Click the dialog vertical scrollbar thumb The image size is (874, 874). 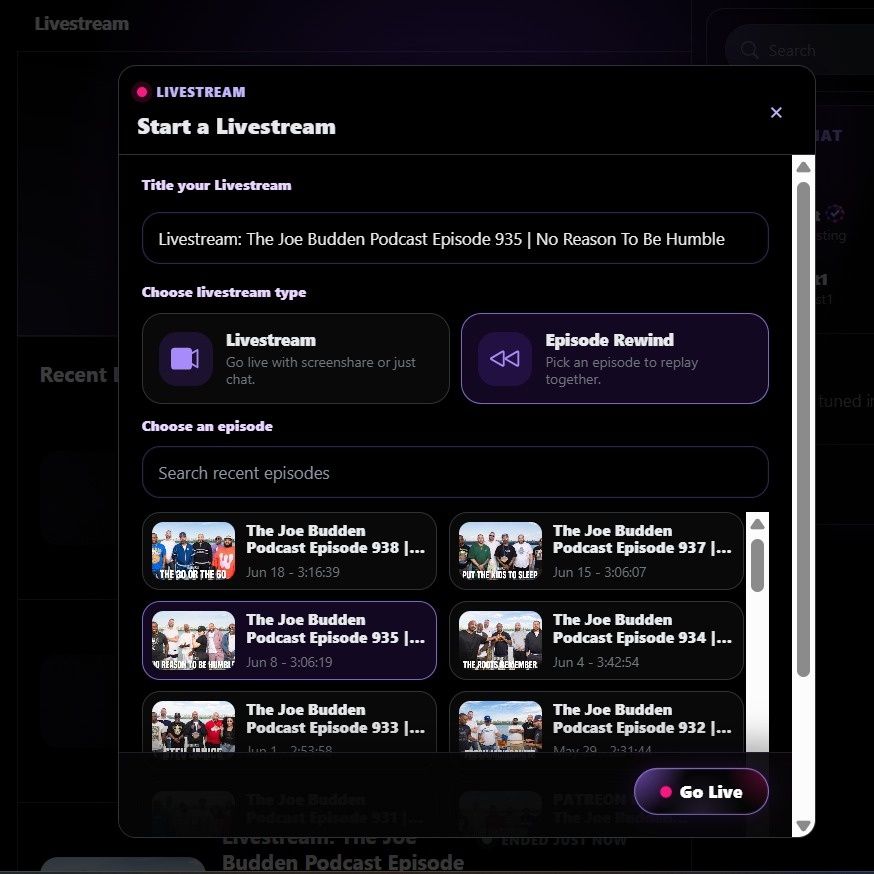(x=803, y=429)
